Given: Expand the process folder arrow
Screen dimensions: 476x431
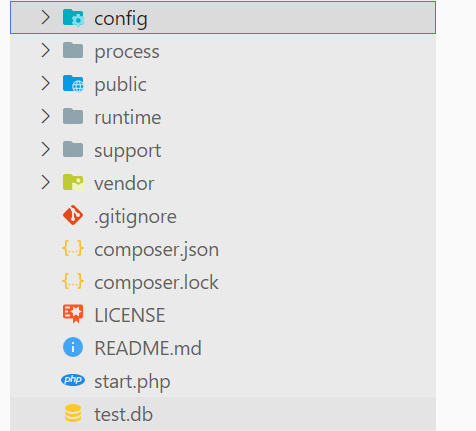Looking at the screenshot, I should click(45, 50).
